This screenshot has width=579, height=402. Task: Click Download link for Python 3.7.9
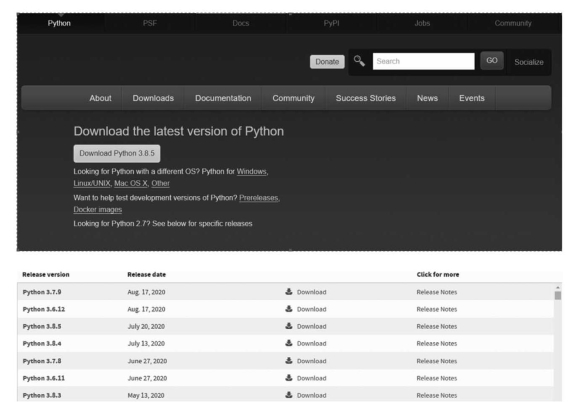pos(311,292)
